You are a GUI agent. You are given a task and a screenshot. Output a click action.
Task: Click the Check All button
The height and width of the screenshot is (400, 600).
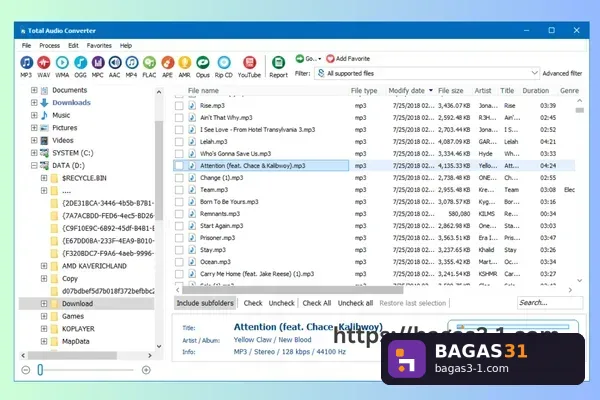(317, 303)
